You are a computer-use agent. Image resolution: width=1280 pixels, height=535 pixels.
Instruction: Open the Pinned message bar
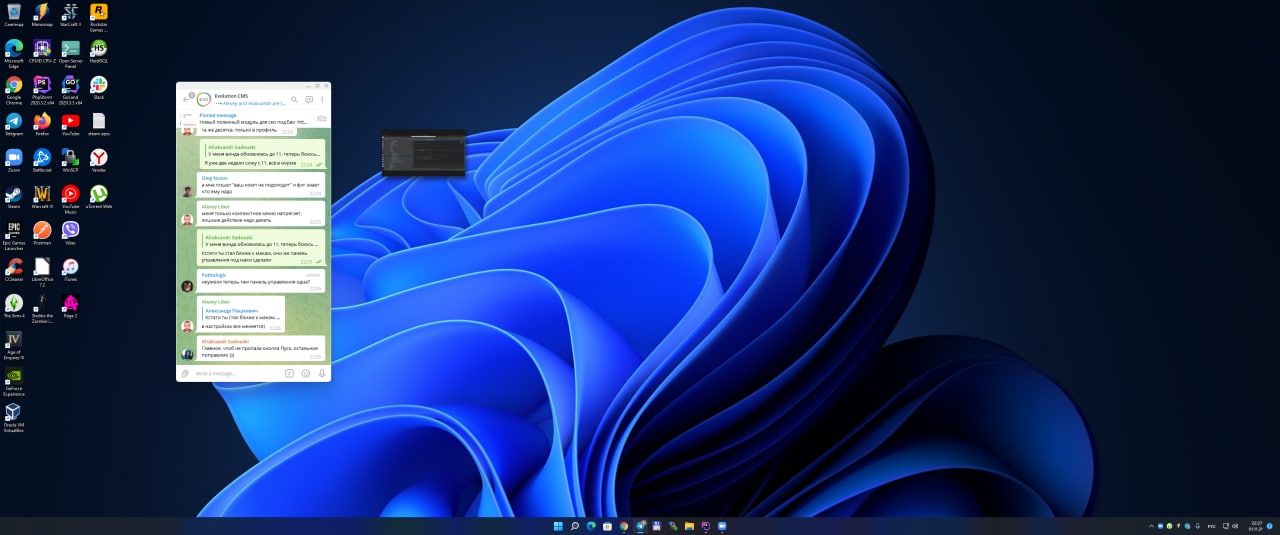click(253, 118)
